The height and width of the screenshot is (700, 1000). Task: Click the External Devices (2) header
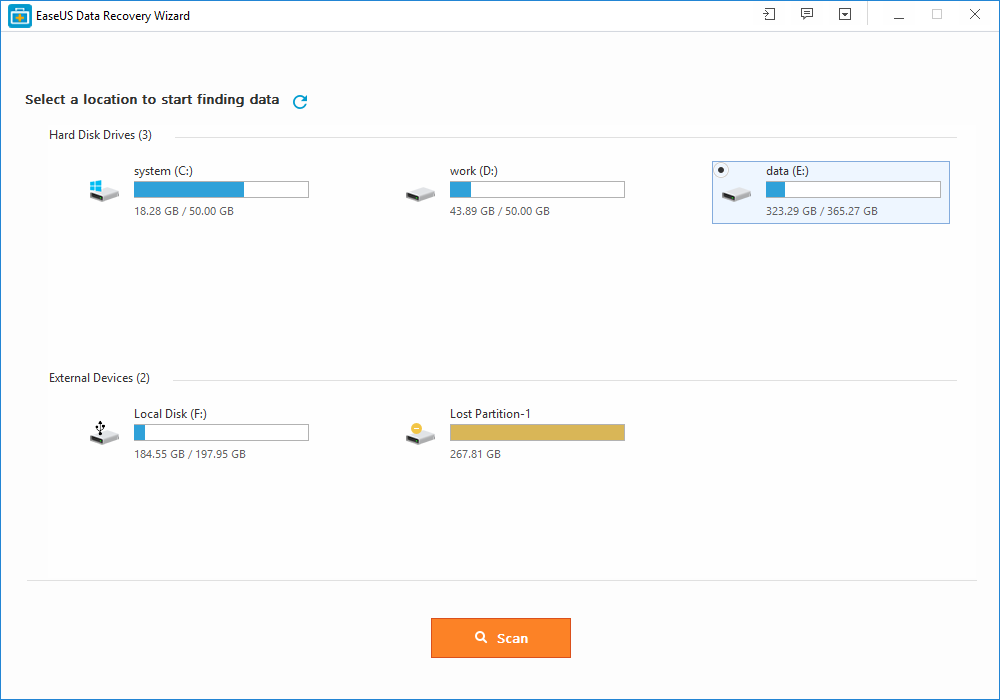(x=99, y=378)
